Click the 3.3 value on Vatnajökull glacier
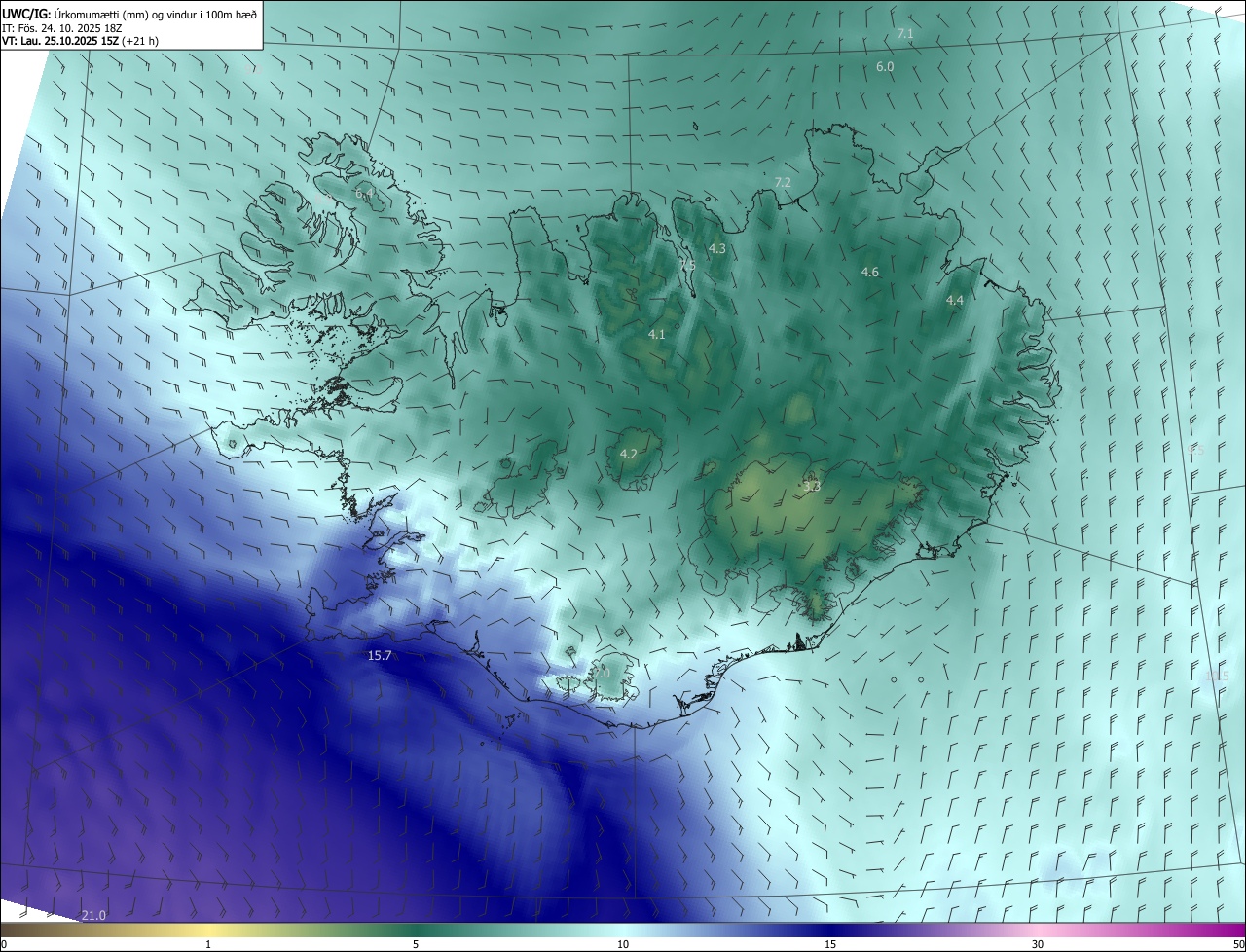Image resolution: width=1246 pixels, height=952 pixels. click(812, 486)
